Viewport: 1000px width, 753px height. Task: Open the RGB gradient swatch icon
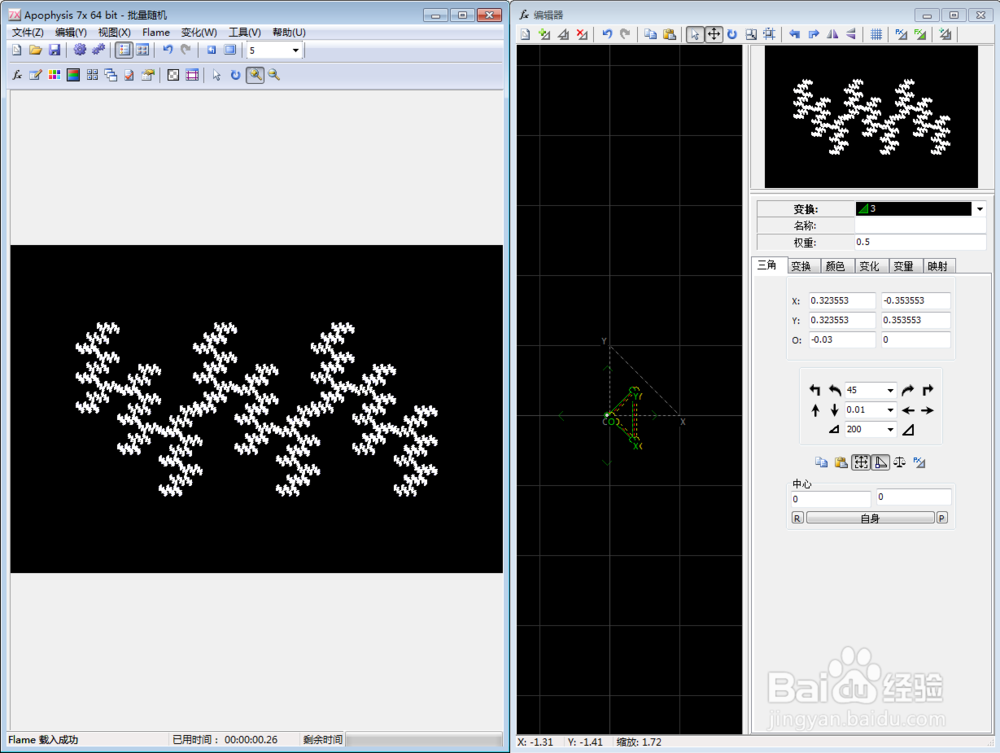coord(73,75)
